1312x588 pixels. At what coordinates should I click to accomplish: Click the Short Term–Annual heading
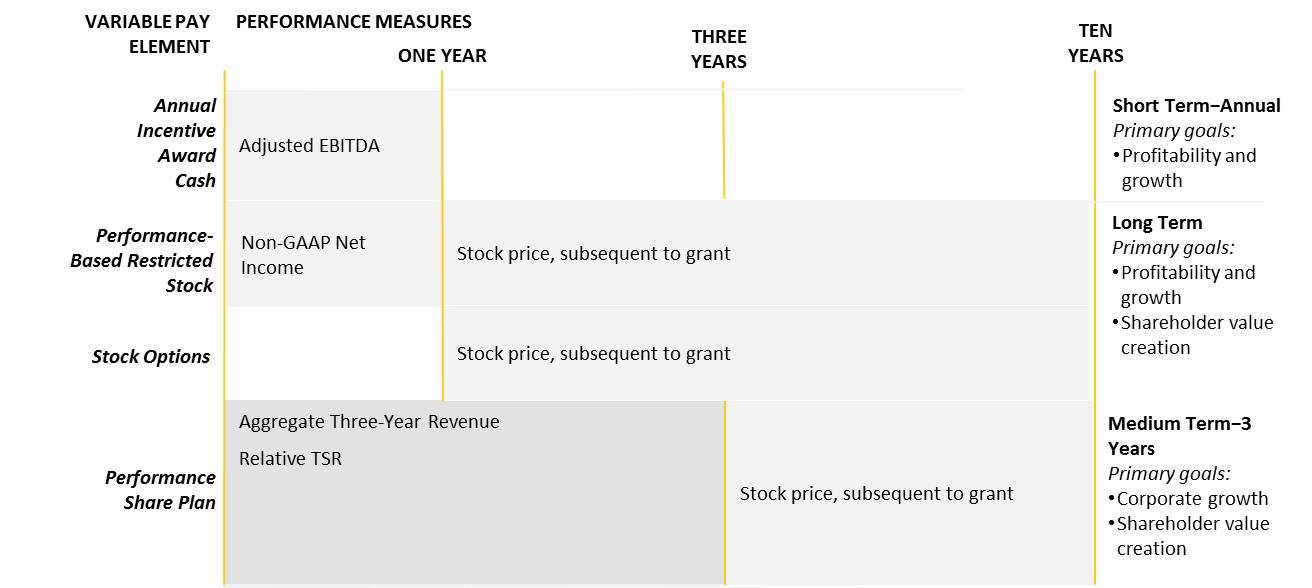tap(1196, 106)
